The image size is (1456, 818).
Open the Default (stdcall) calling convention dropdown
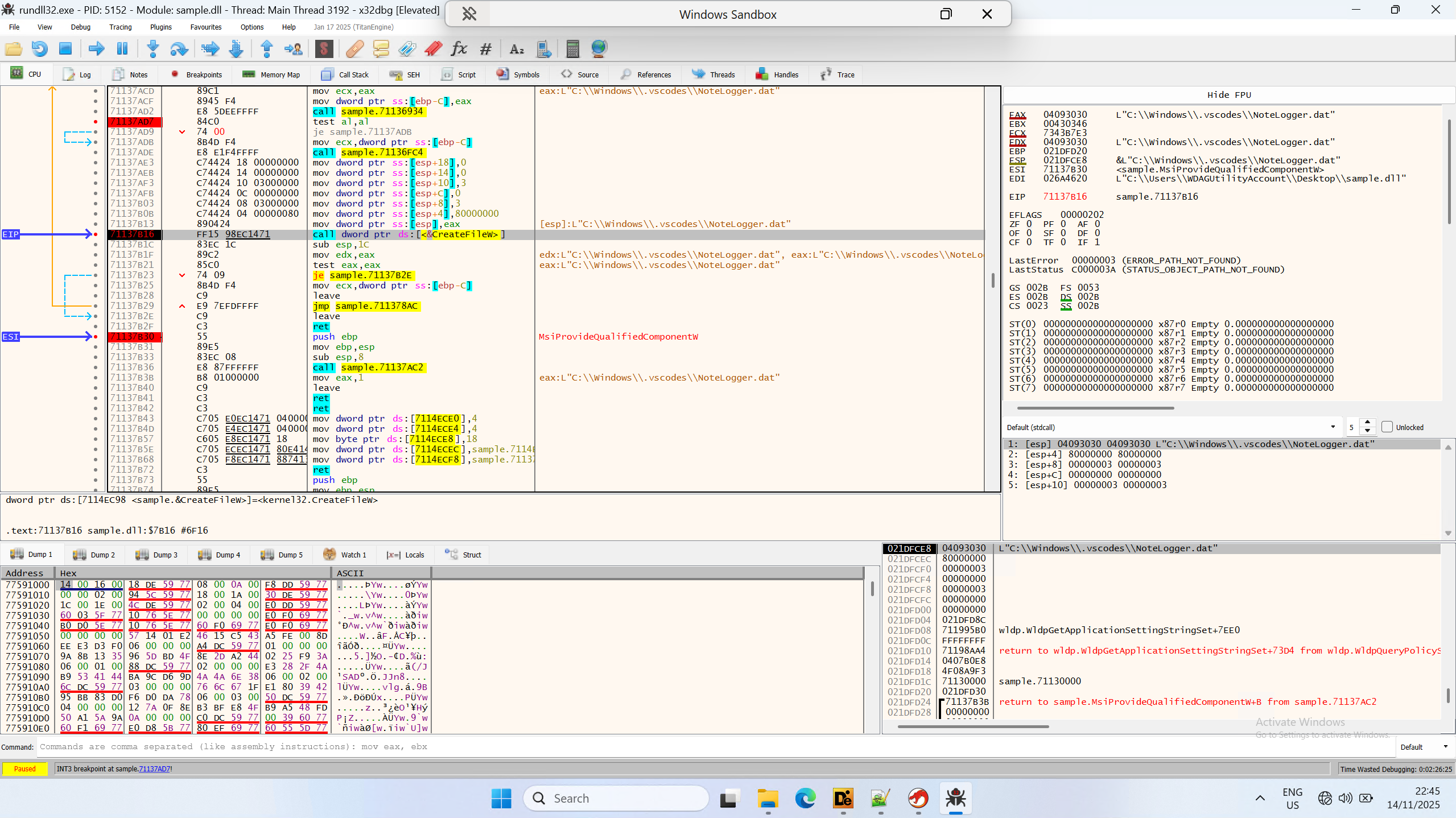(x=1171, y=427)
